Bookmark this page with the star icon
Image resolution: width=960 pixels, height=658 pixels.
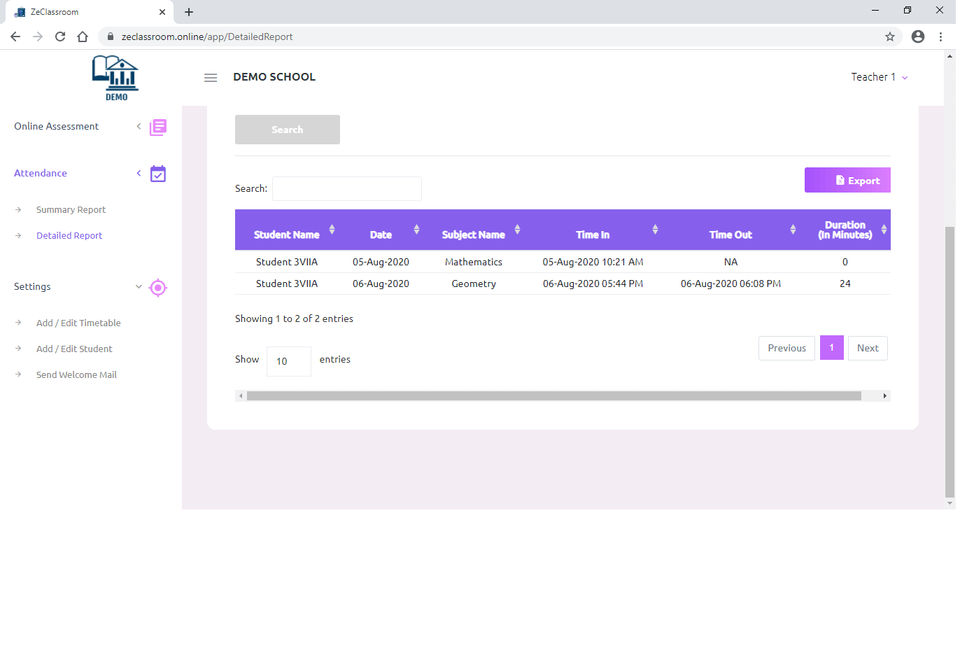click(x=890, y=37)
